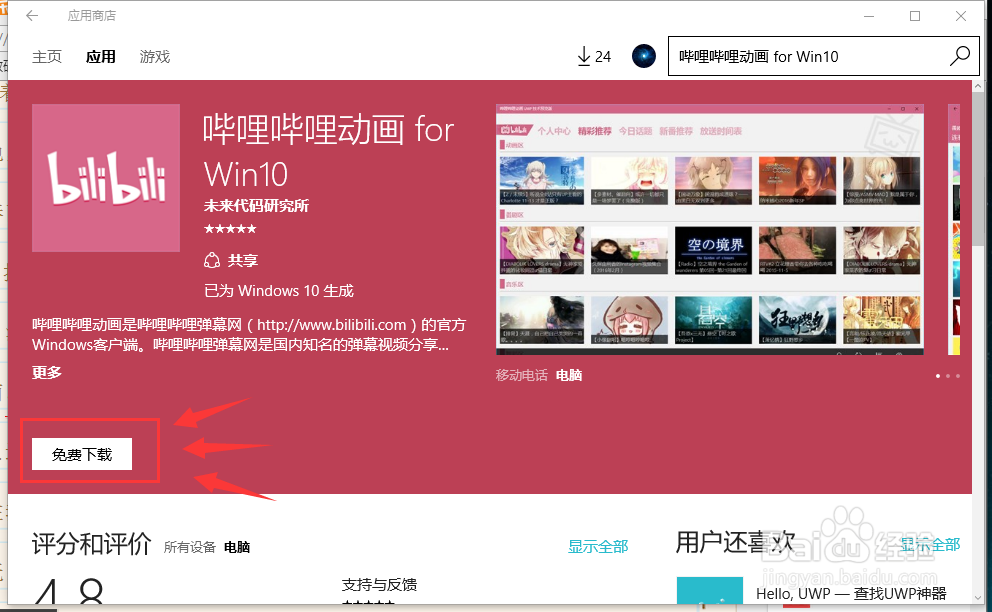Switch to the 主页 tab
The image size is (992, 612).
(46, 56)
